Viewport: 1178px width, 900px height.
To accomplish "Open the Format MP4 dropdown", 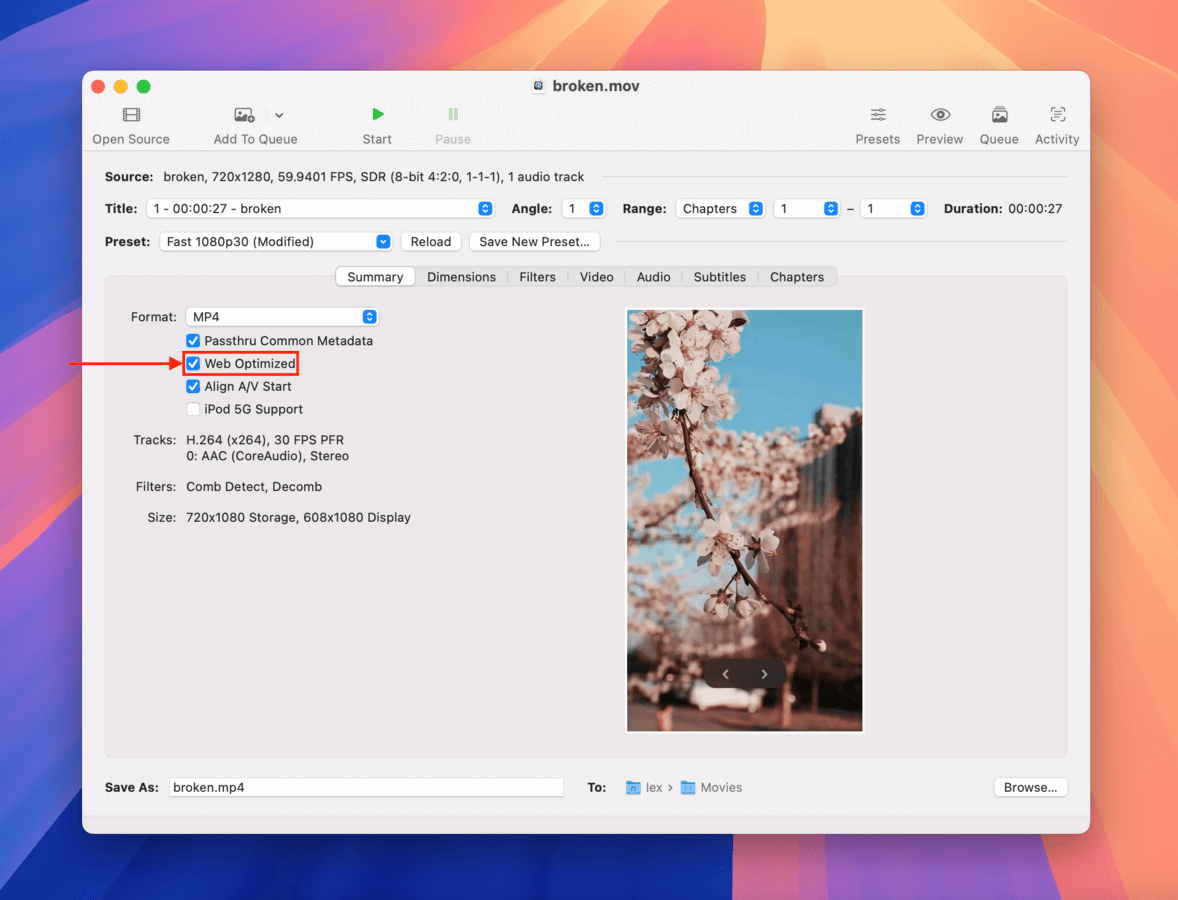I will [282, 317].
